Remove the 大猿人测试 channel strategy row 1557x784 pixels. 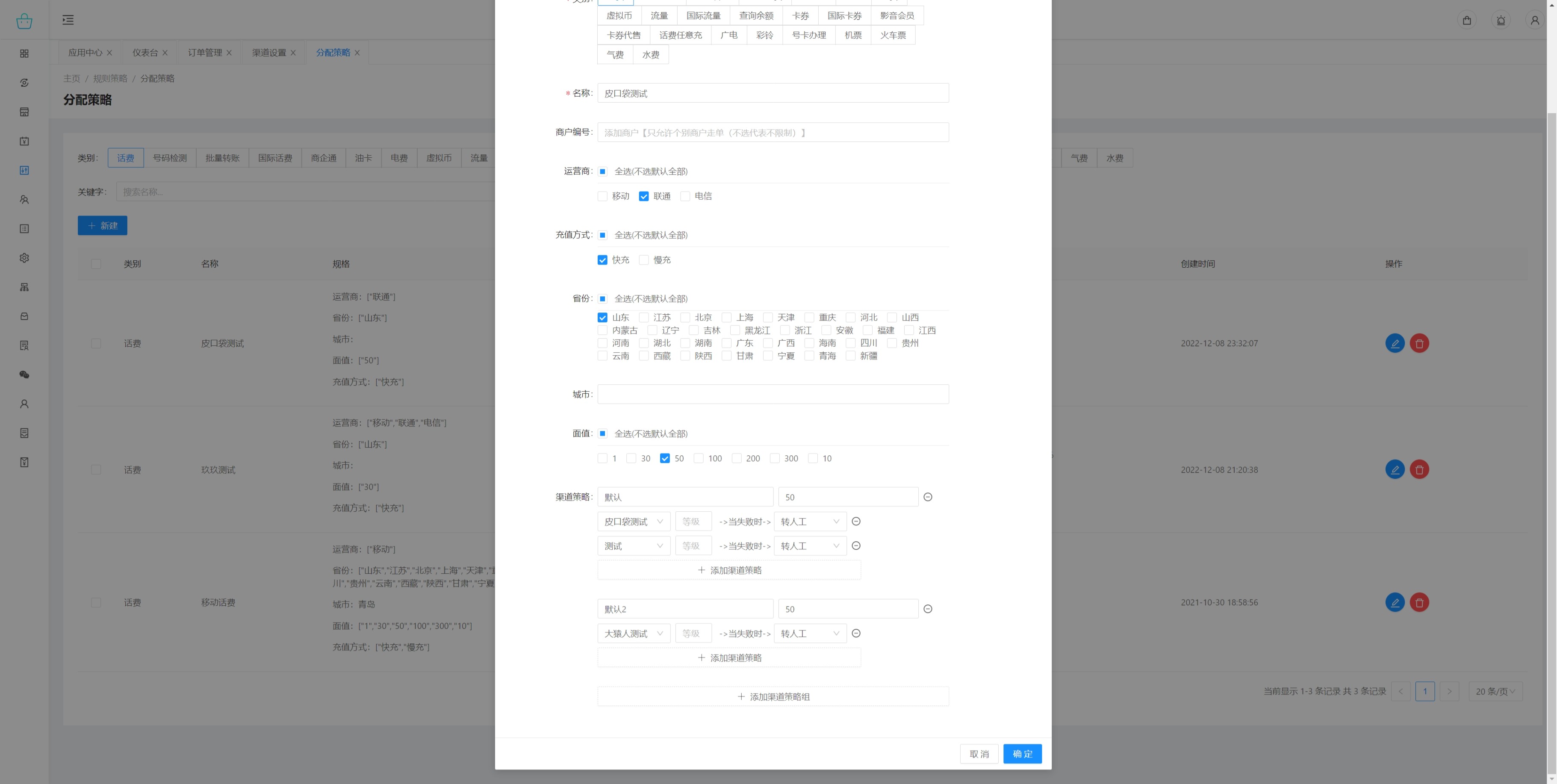pyautogui.click(x=856, y=633)
